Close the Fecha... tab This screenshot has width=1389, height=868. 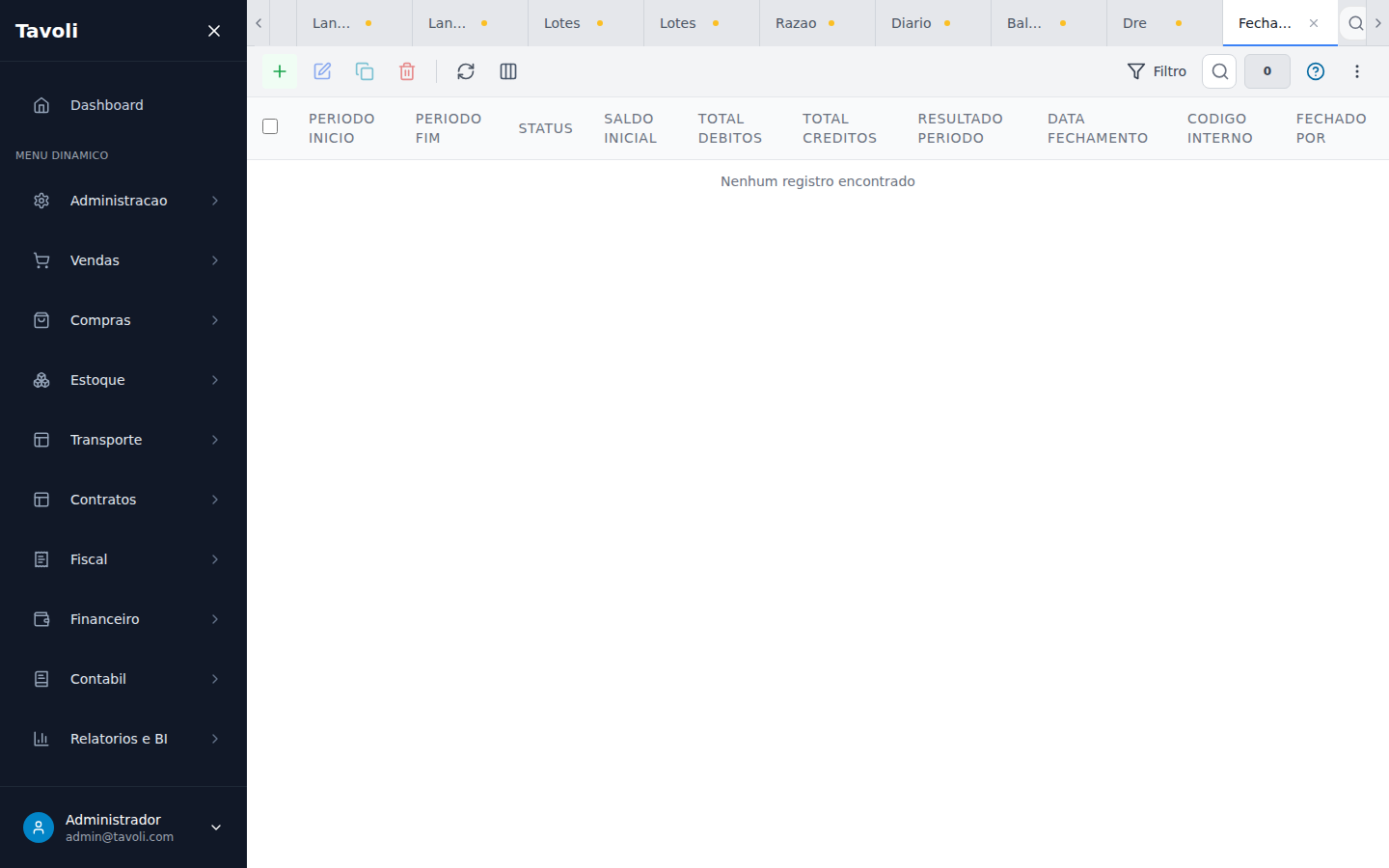(x=1314, y=23)
